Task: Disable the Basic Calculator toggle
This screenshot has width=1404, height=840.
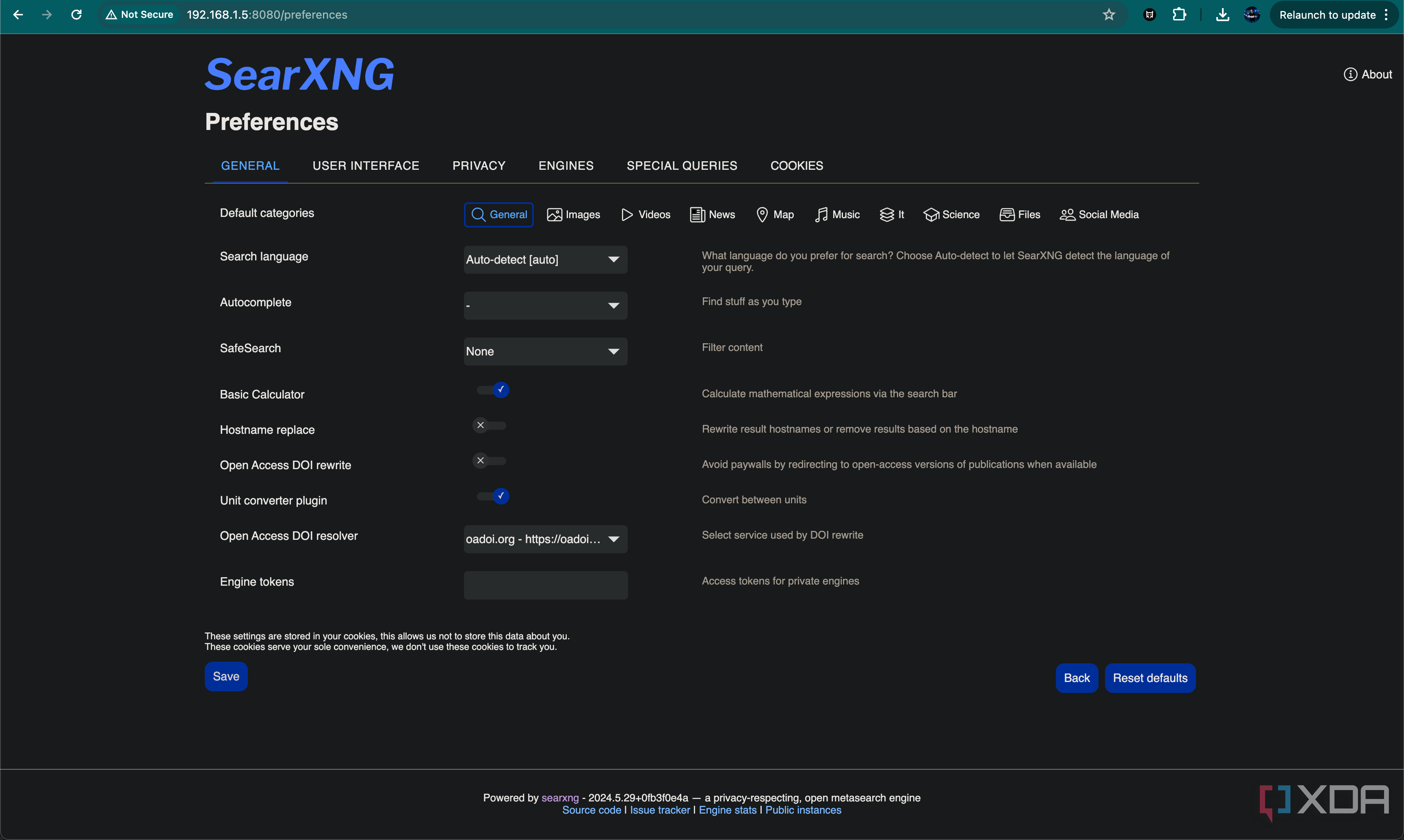Action: pyautogui.click(x=492, y=390)
